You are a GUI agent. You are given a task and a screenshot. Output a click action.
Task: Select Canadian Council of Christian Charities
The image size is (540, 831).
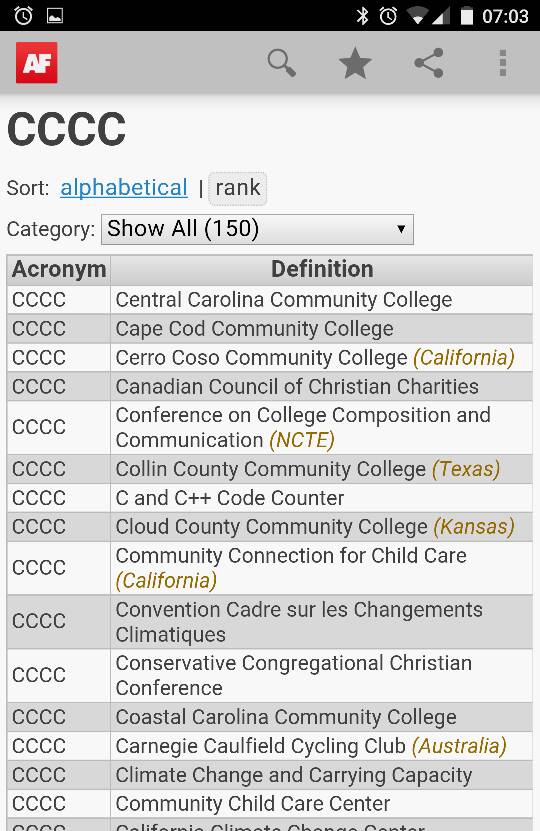297,386
